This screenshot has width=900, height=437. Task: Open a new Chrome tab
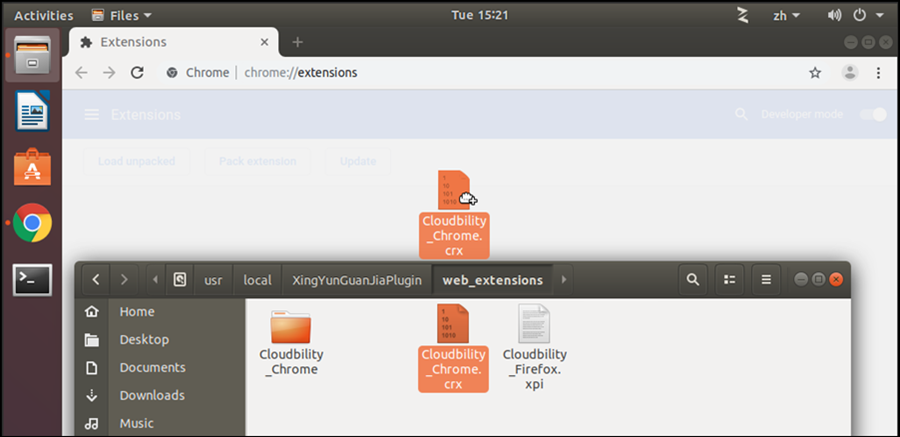(297, 42)
